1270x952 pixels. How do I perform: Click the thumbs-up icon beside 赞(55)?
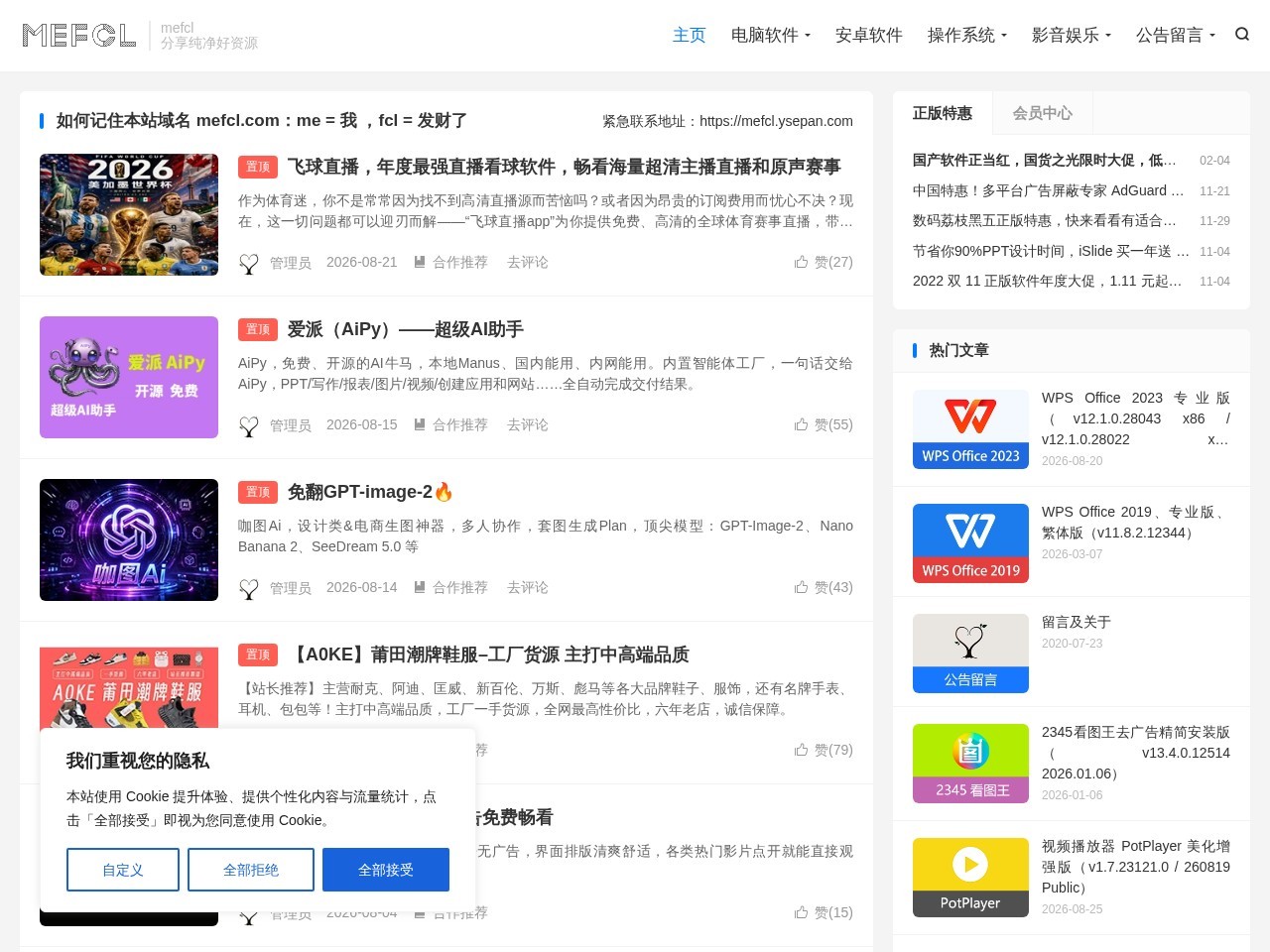pyautogui.click(x=801, y=424)
